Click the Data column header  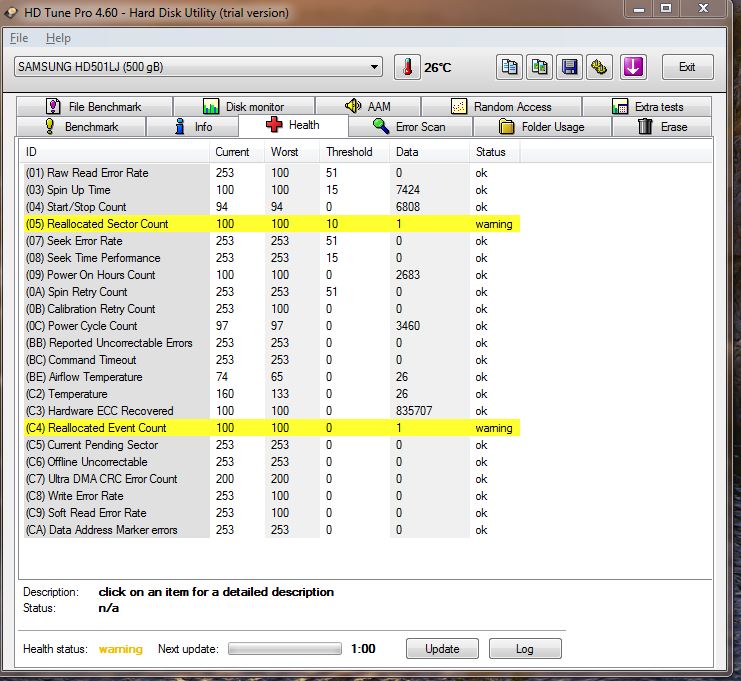pos(430,152)
